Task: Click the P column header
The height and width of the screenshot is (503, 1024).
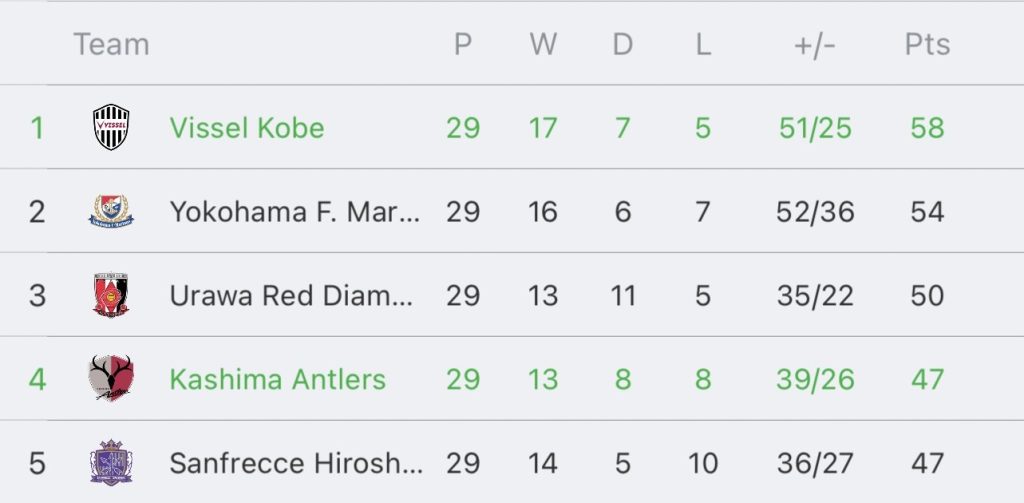Action: [463, 44]
